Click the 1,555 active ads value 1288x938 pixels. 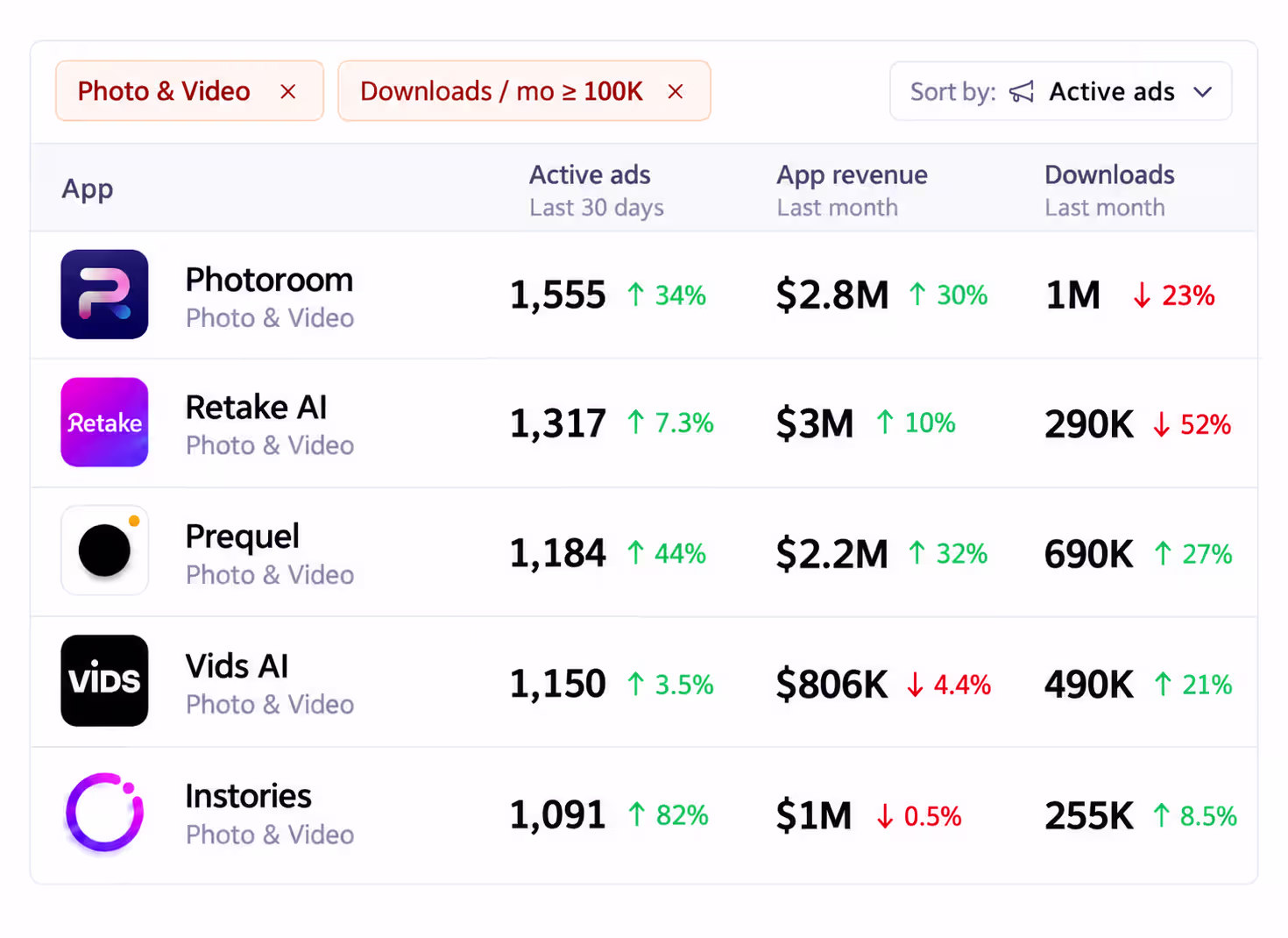[x=558, y=295]
